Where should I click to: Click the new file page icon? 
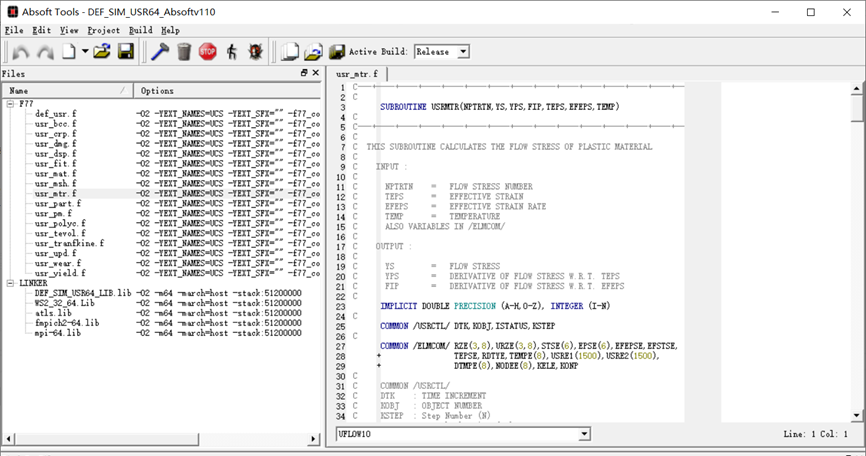pos(69,51)
